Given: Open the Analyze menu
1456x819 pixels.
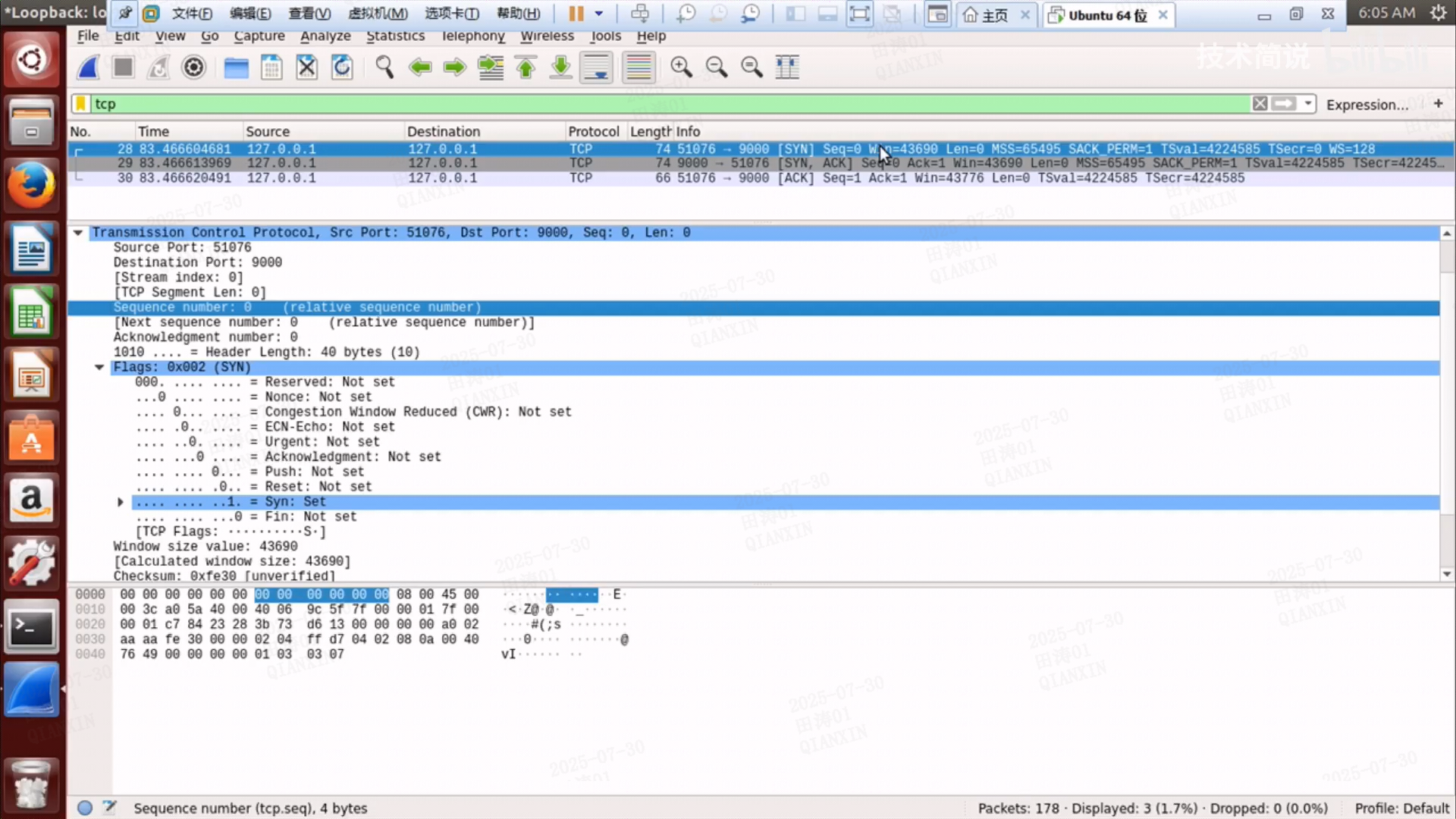Looking at the screenshot, I should (x=325, y=36).
